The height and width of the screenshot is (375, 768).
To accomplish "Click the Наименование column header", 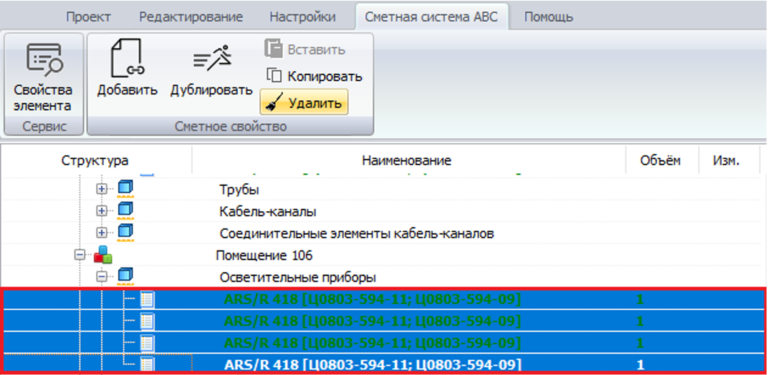I will click(x=407, y=161).
